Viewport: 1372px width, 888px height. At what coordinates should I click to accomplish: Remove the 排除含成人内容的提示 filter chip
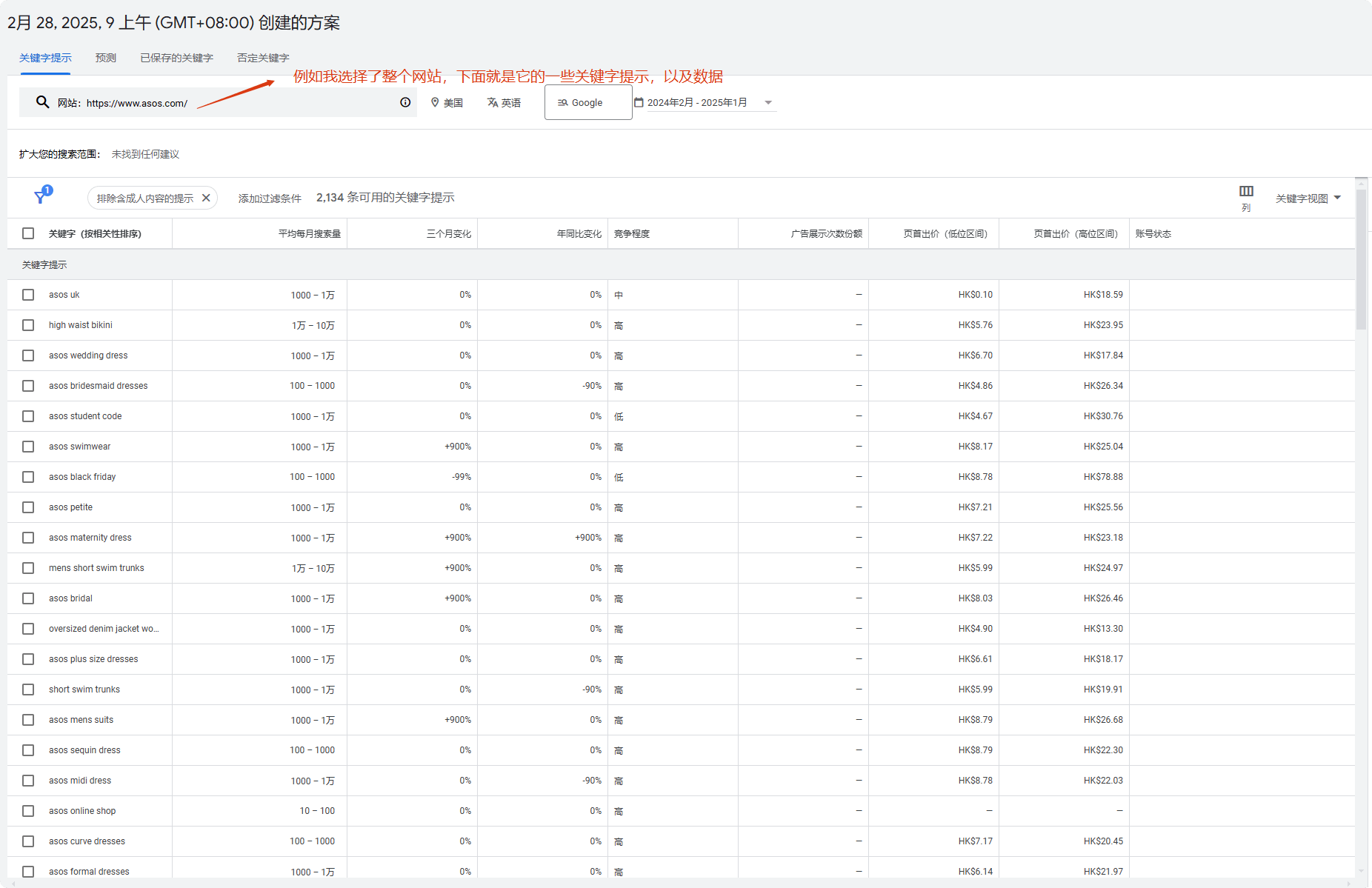tap(206, 198)
